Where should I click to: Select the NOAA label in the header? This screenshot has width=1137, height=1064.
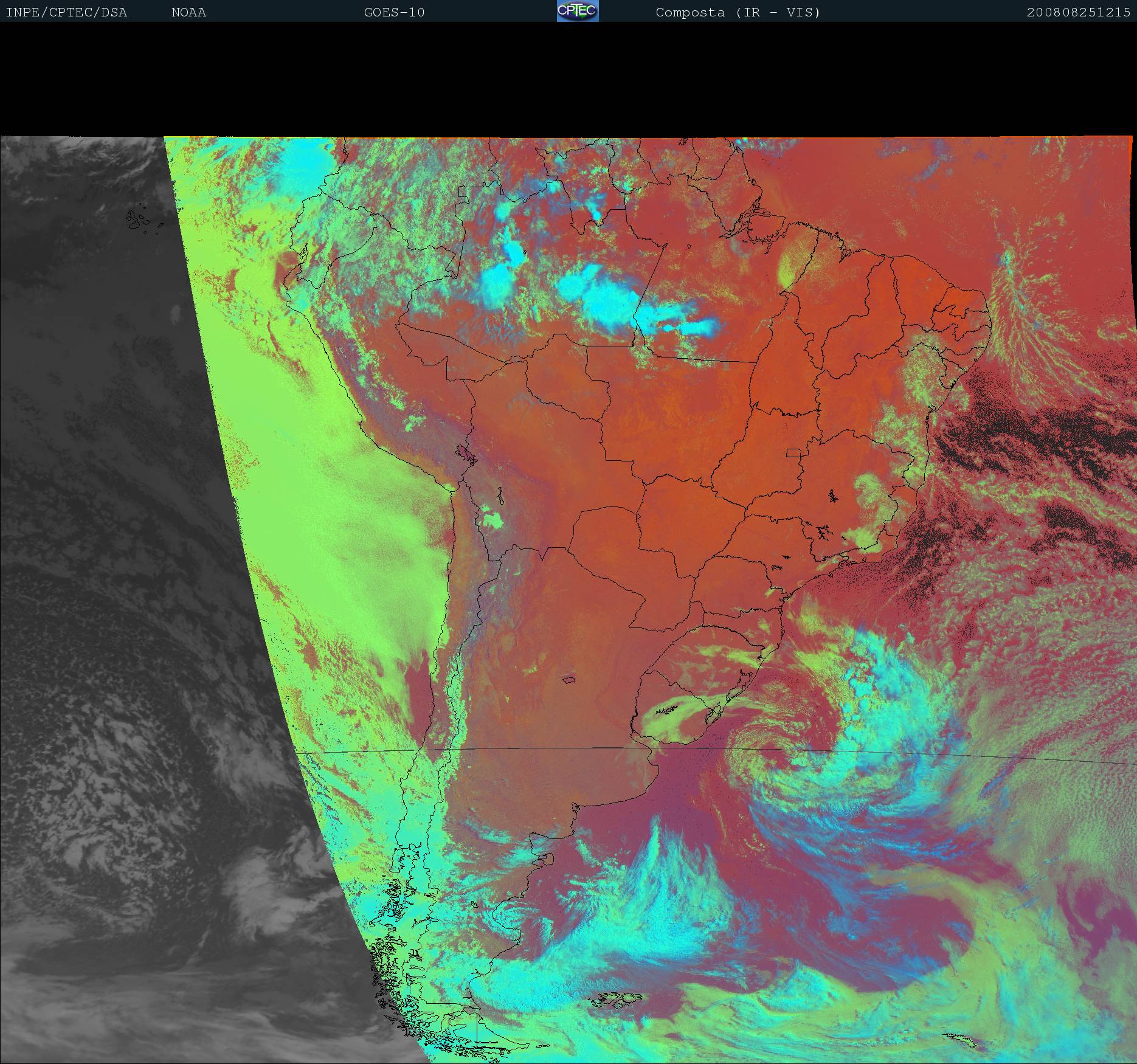tap(188, 12)
